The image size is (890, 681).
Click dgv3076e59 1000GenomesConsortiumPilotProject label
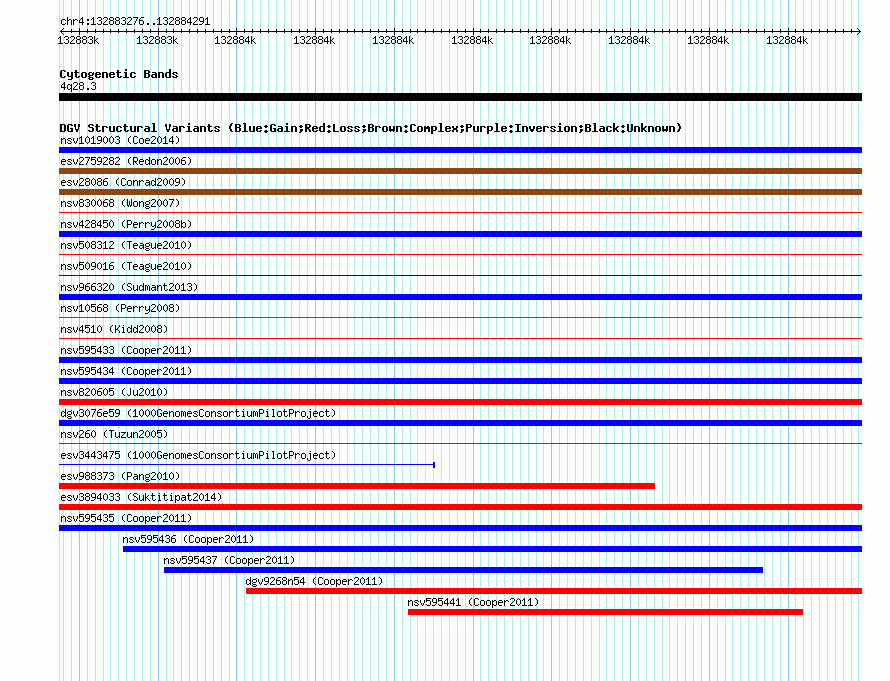[x=198, y=413]
